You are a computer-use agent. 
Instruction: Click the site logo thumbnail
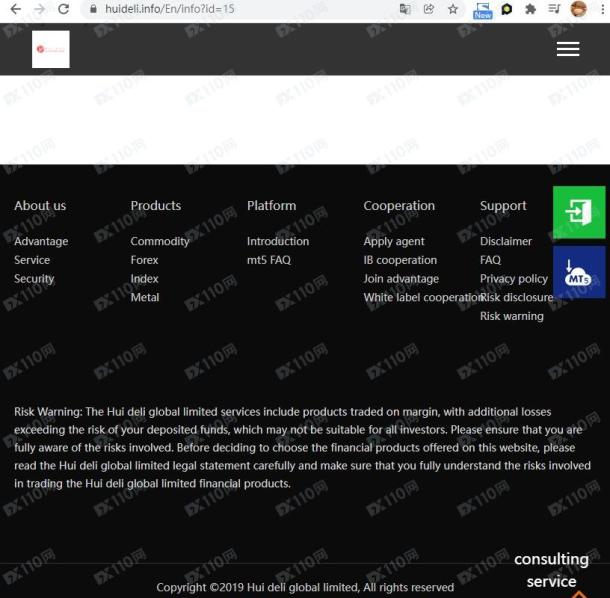[51, 49]
